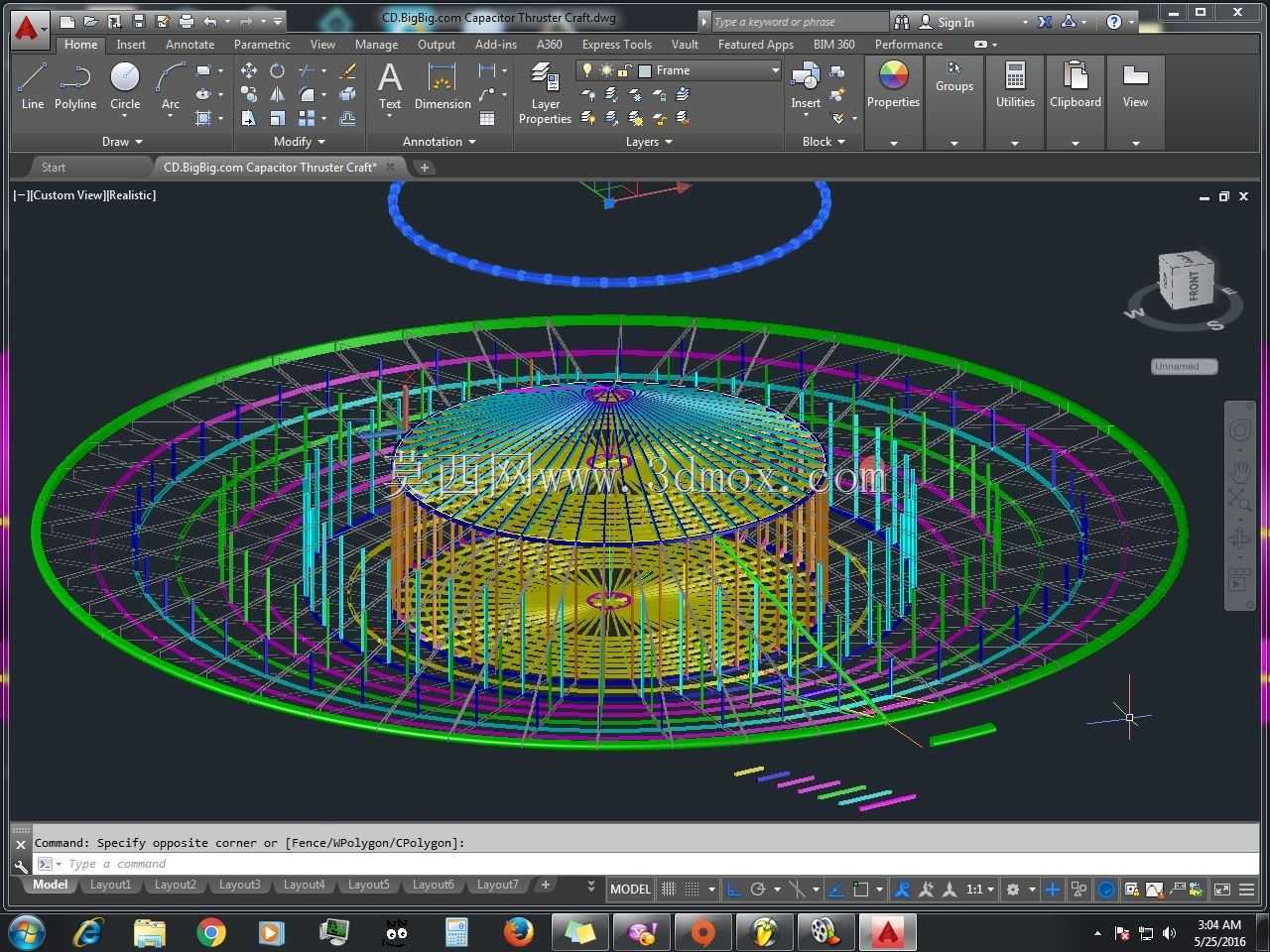Viewport: 1270px width, 952px height.
Task: Switch to the Layout1 tab
Action: click(110, 885)
